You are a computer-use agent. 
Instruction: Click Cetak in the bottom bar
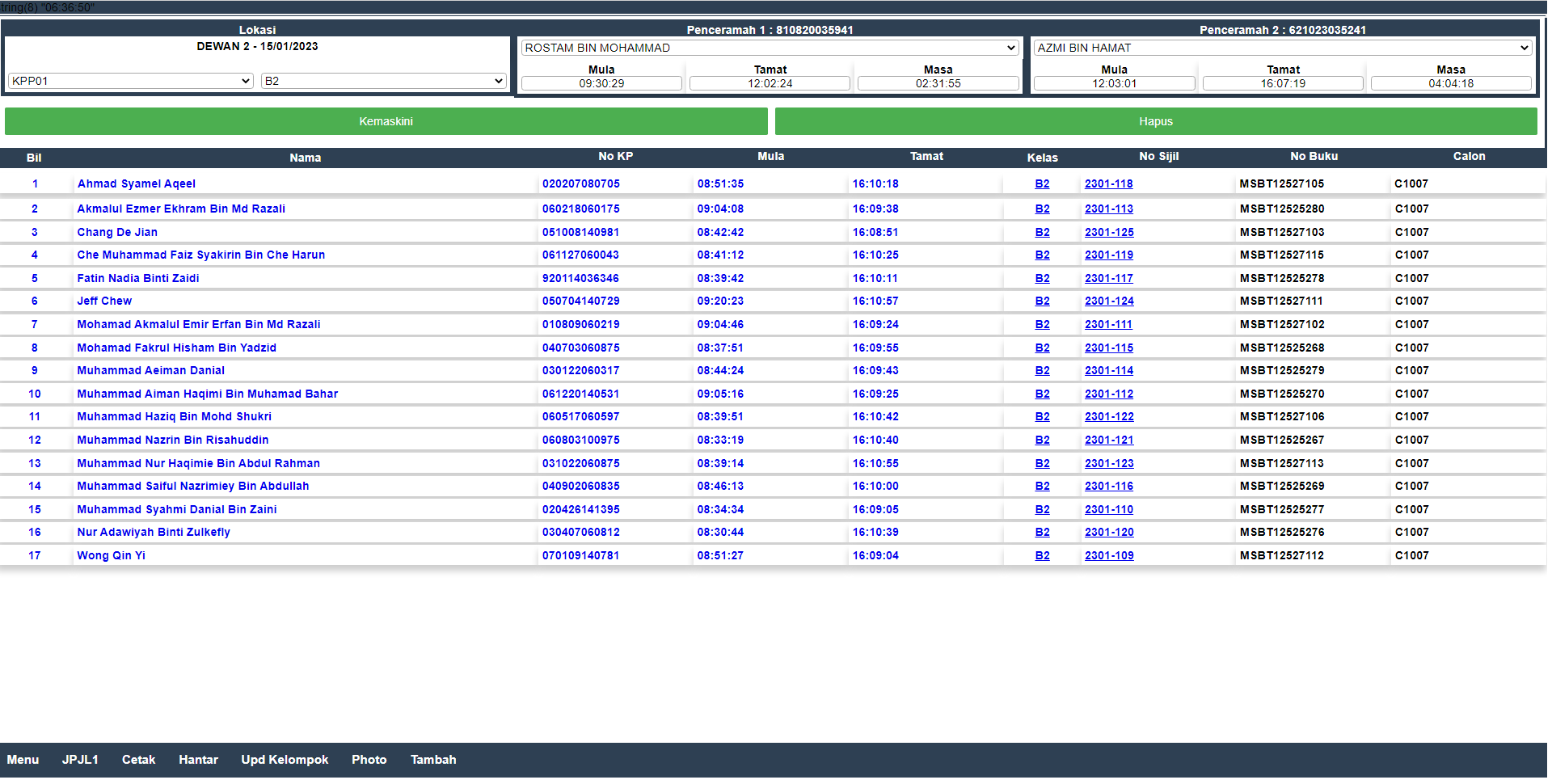pos(138,760)
